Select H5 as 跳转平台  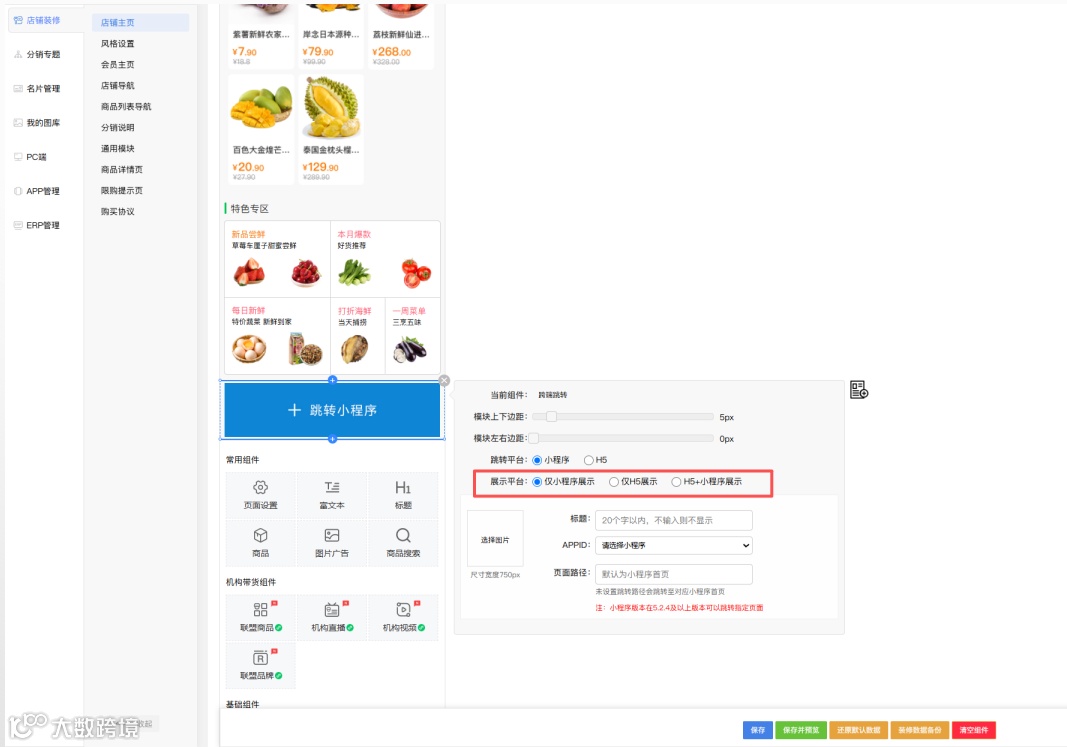(589, 461)
